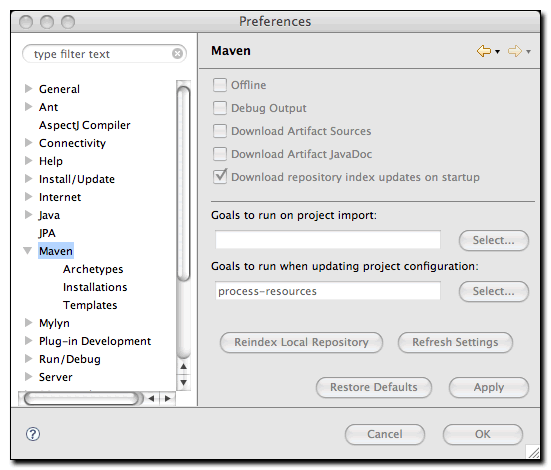Click the Reindex Local Repository button
This screenshot has height=470, width=551.
click(x=301, y=342)
